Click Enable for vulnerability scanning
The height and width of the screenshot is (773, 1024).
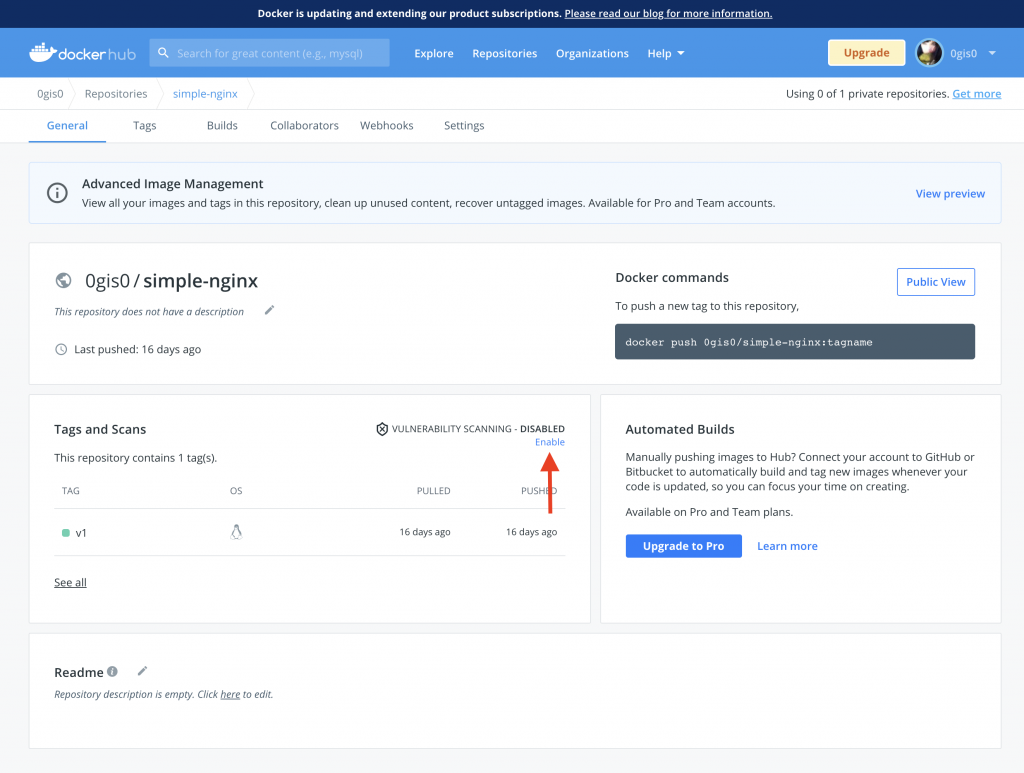[x=550, y=442]
